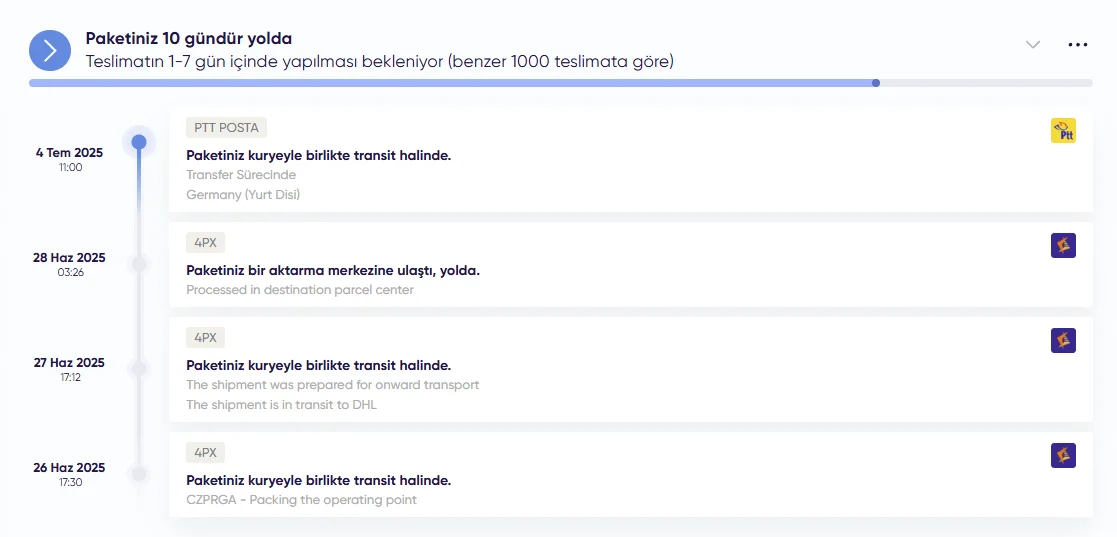Select the 4 Tem 2025 timeline marker

pos(139,142)
